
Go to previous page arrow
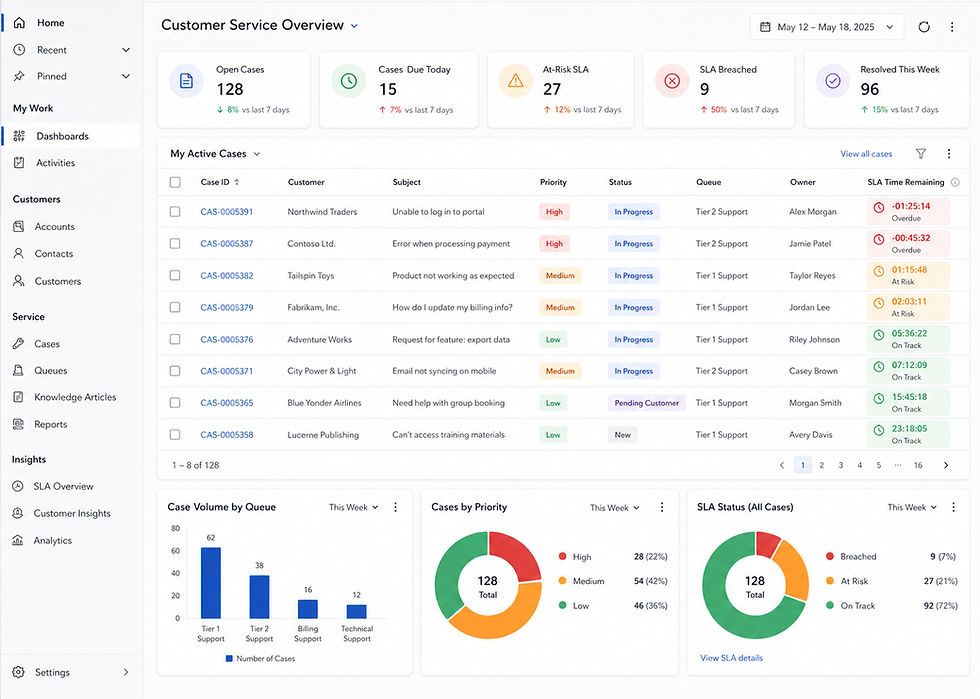pos(782,465)
